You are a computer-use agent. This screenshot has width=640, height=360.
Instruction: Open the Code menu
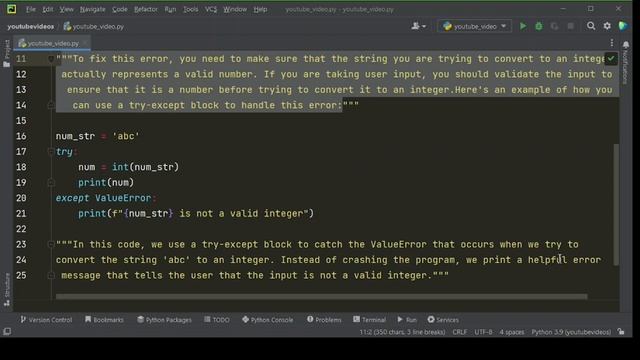pos(120,9)
